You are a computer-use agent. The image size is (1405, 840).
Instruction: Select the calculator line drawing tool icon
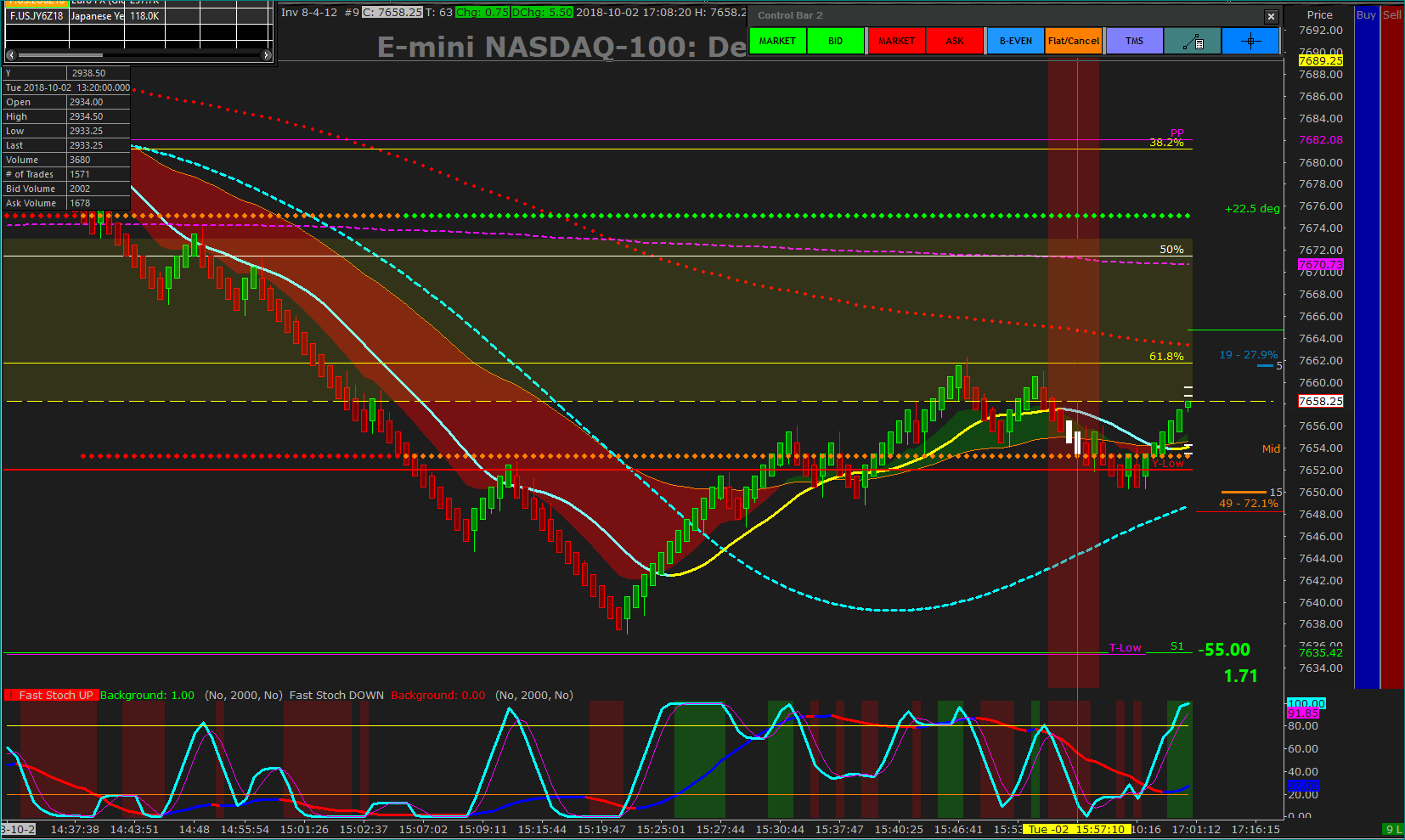[x=1193, y=41]
